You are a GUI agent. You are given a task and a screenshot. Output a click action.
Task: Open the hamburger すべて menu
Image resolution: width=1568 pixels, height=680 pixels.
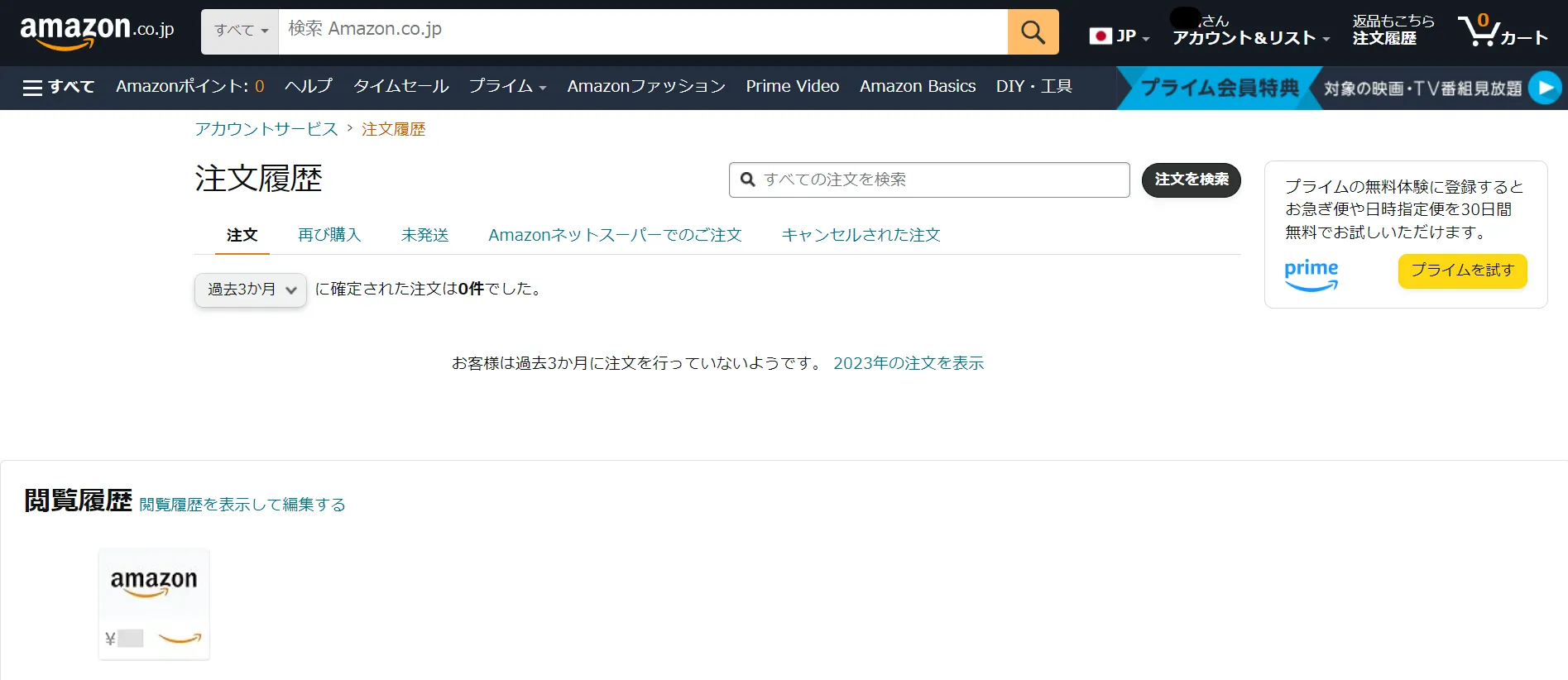(x=59, y=87)
